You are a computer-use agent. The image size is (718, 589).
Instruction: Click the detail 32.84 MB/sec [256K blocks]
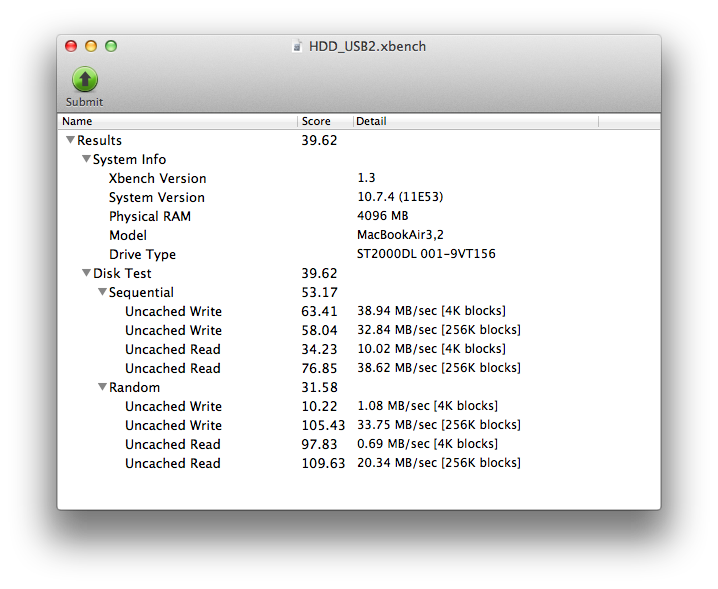(x=439, y=330)
